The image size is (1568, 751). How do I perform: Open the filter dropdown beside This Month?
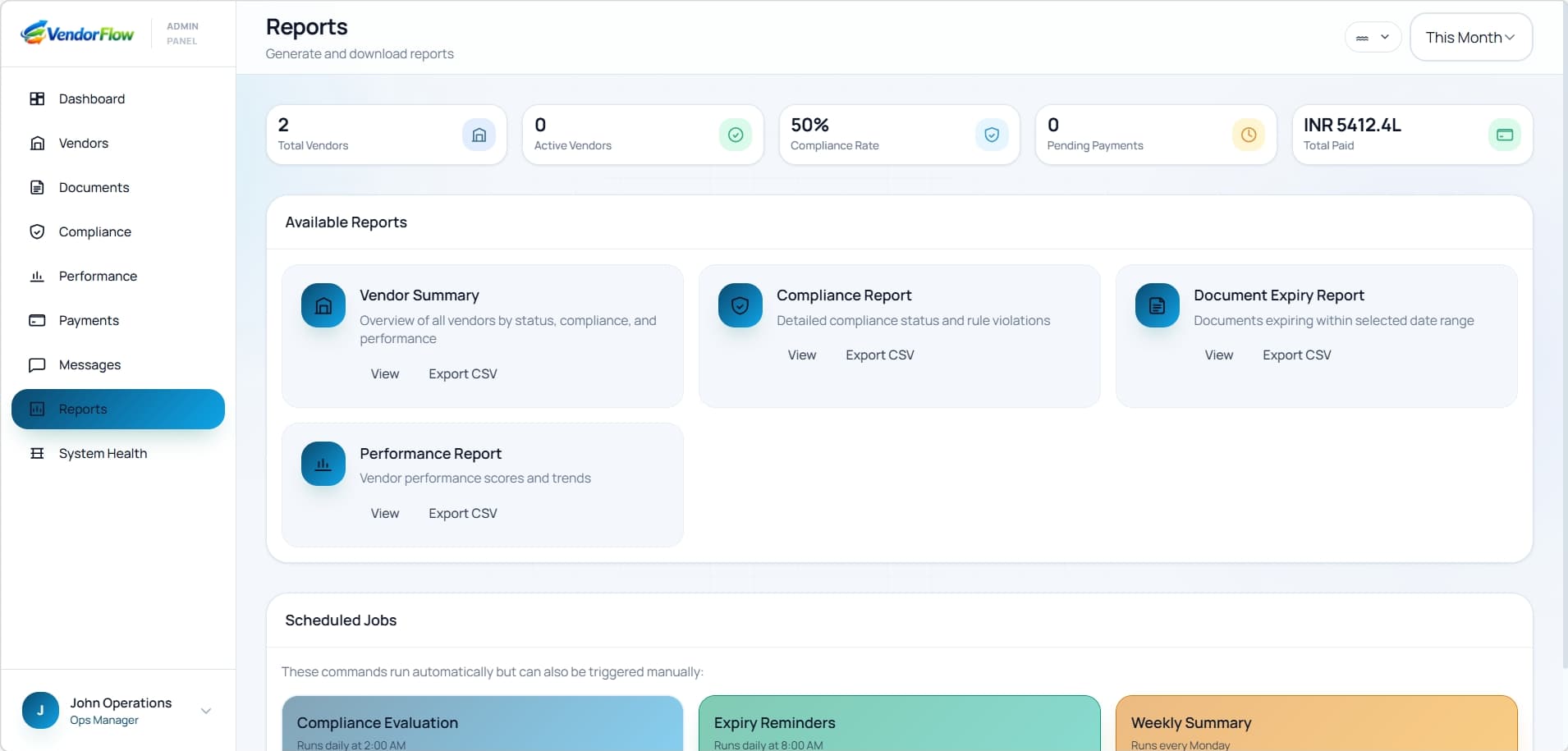point(1372,37)
